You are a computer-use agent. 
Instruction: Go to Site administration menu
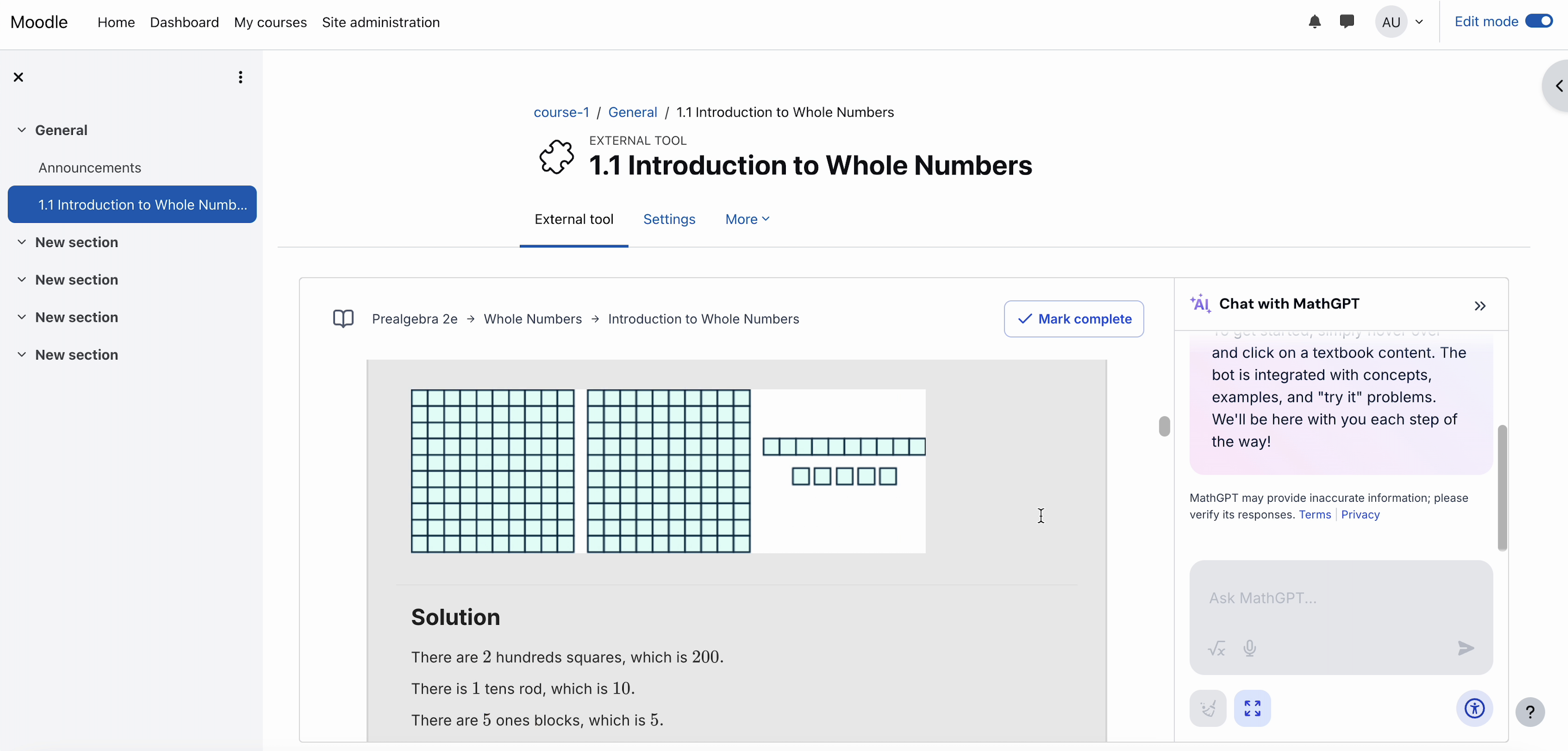[380, 22]
